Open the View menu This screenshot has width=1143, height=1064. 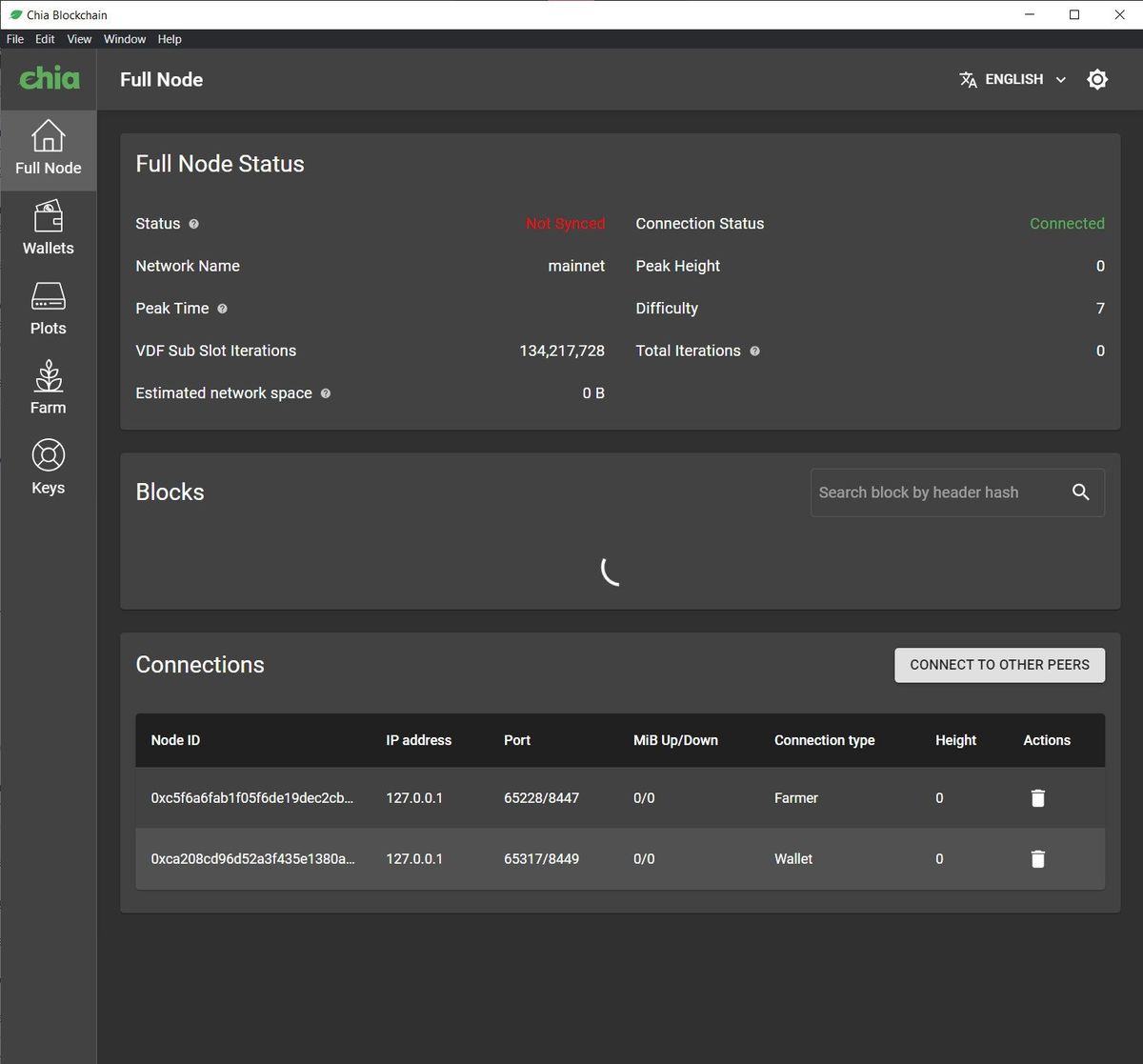pos(79,39)
